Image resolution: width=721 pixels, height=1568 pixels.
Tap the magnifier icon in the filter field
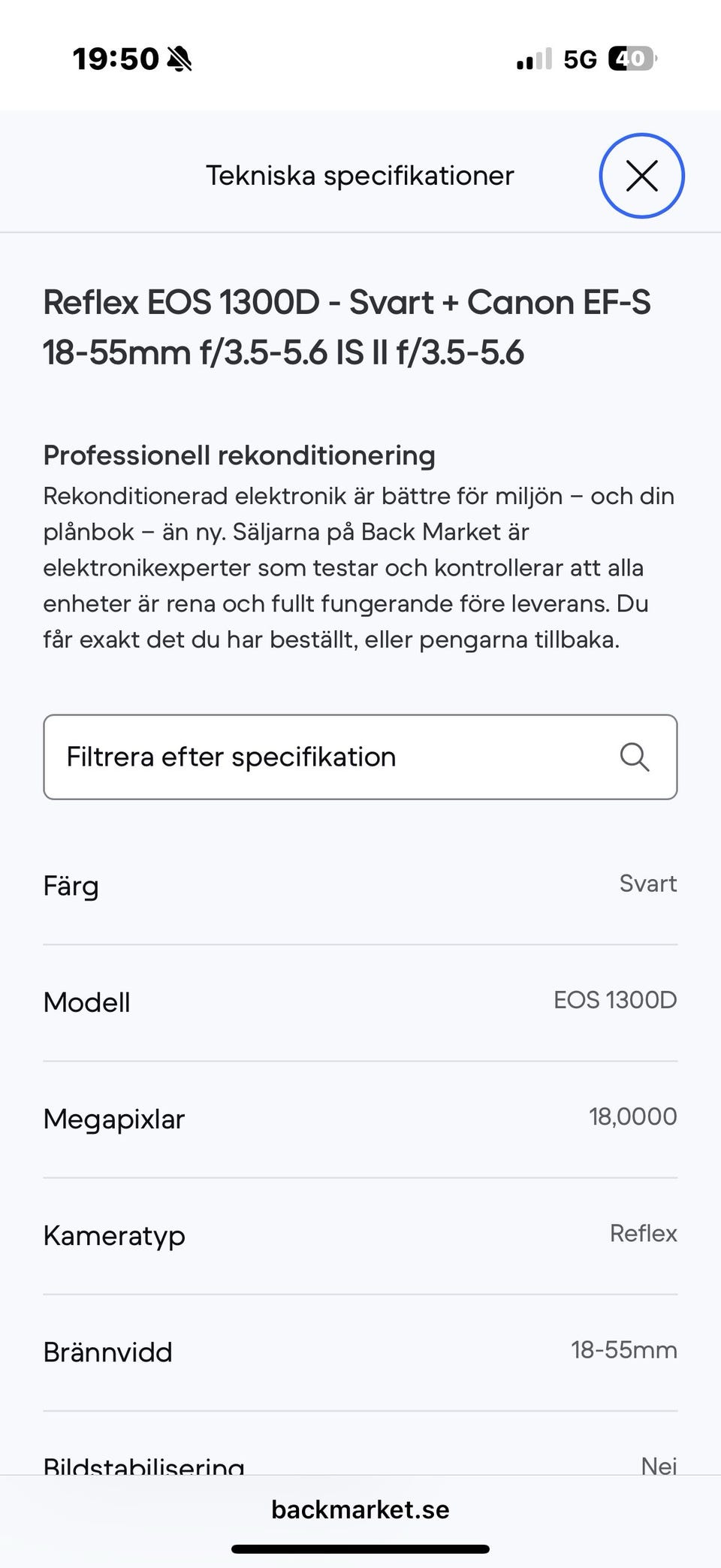635,757
